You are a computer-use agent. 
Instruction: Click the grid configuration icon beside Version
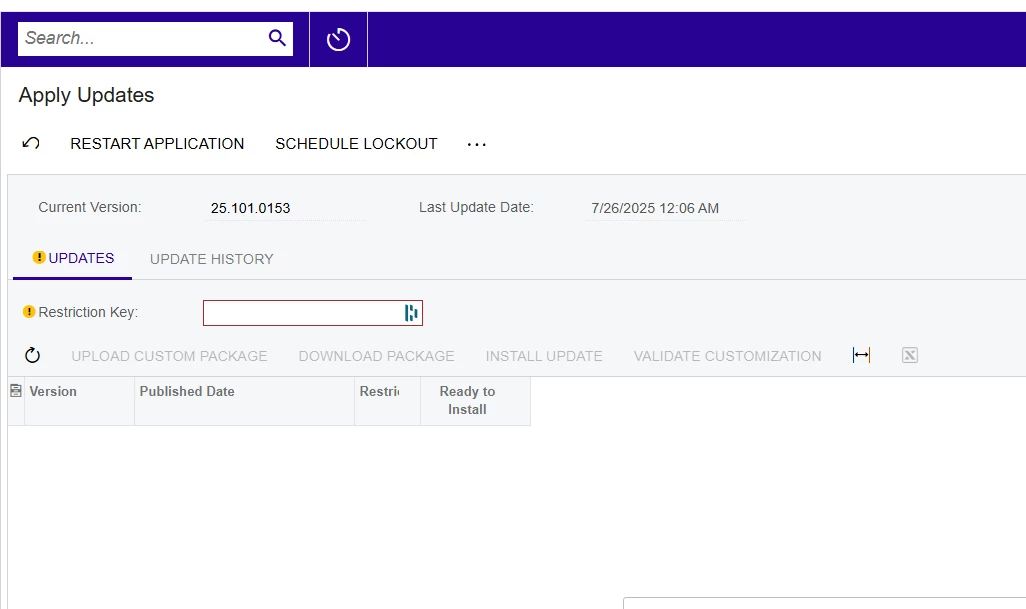pyautogui.click(x=16, y=391)
